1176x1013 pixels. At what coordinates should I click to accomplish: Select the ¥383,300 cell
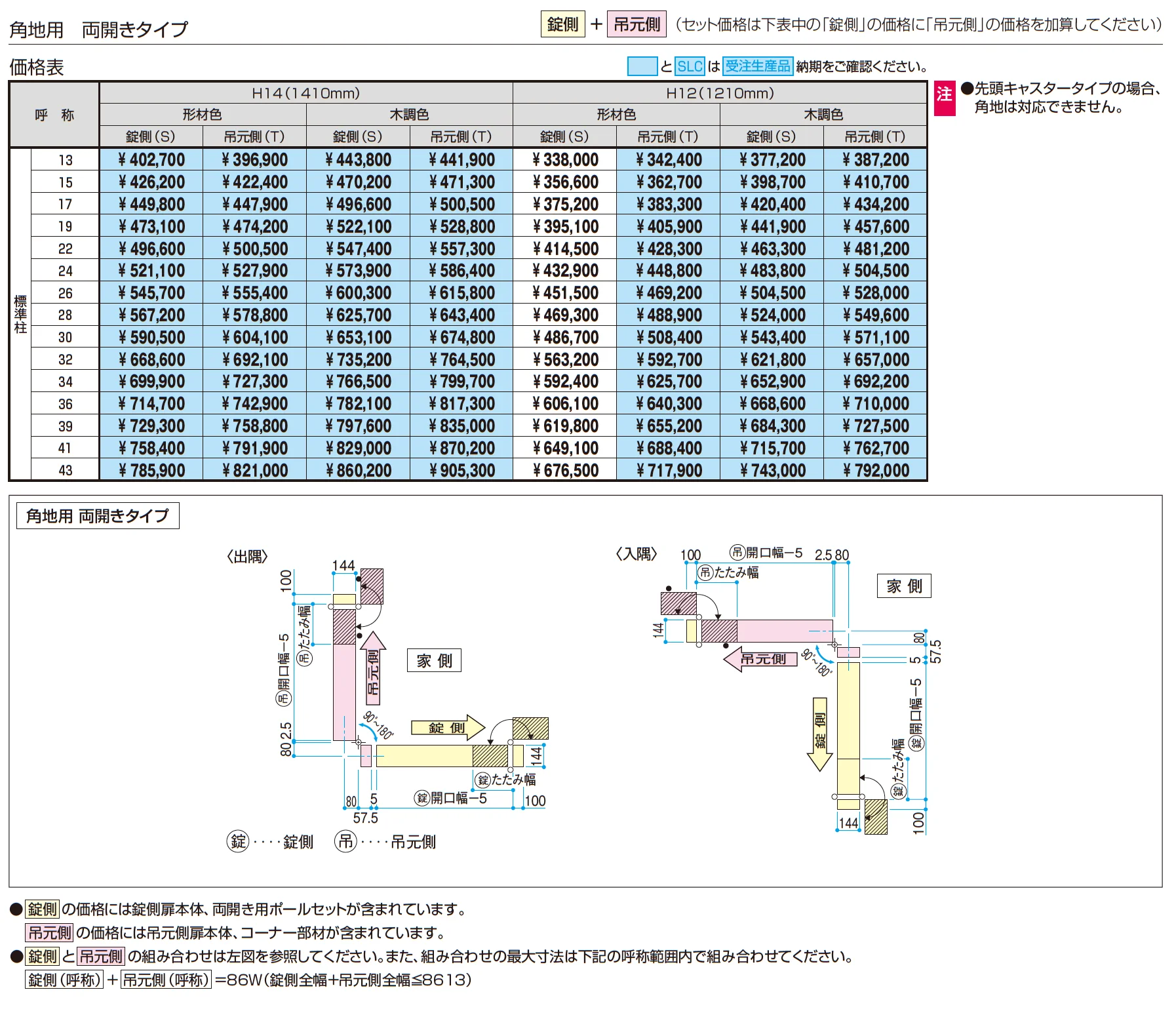coord(669,205)
